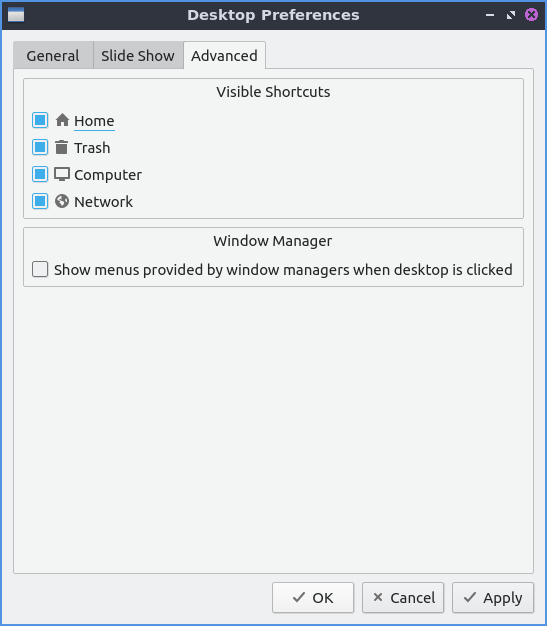
Task: Click the Computer monitor icon
Action: (62, 174)
